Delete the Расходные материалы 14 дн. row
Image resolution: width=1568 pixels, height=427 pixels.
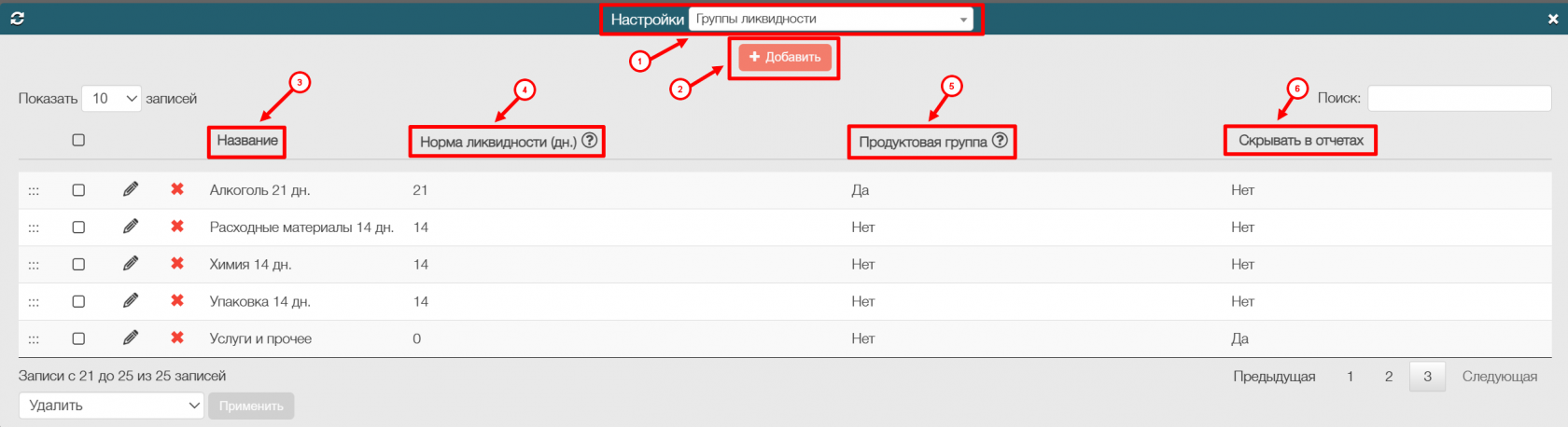click(177, 227)
